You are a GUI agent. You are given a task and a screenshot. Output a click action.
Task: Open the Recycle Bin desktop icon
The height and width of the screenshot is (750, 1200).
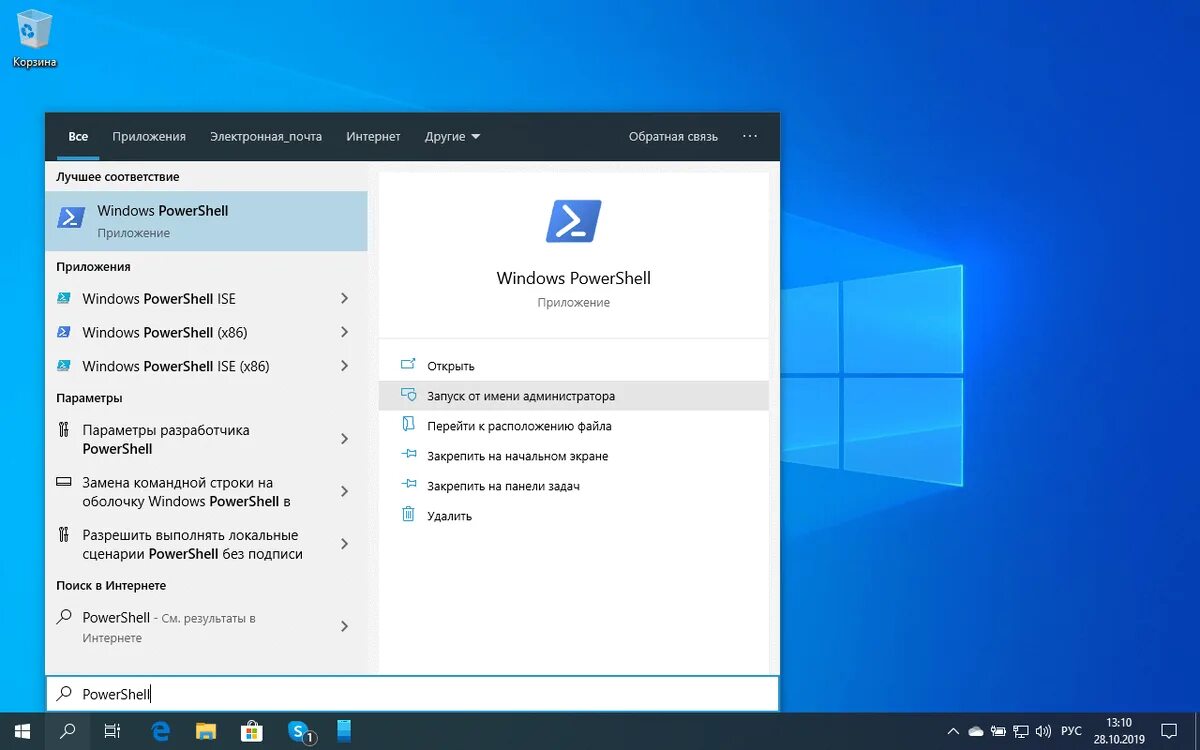[x=34, y=39]
